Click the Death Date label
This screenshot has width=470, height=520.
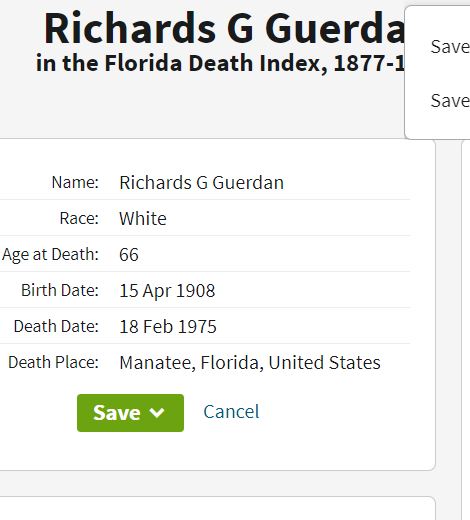[56, 326]
